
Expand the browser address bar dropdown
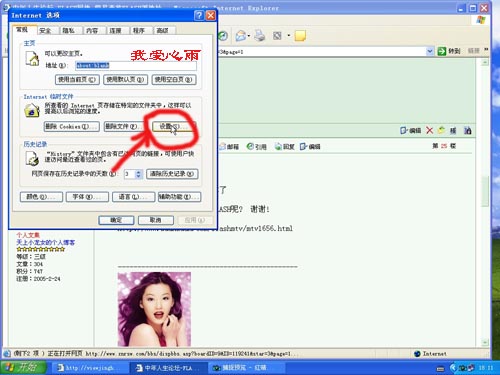tap(430, 51)
